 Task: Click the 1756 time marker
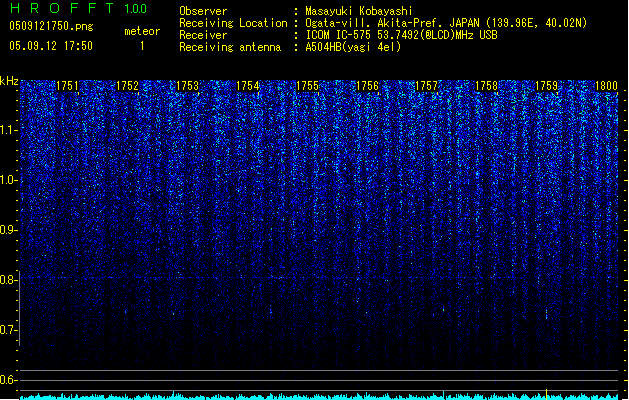pos(367,86)
